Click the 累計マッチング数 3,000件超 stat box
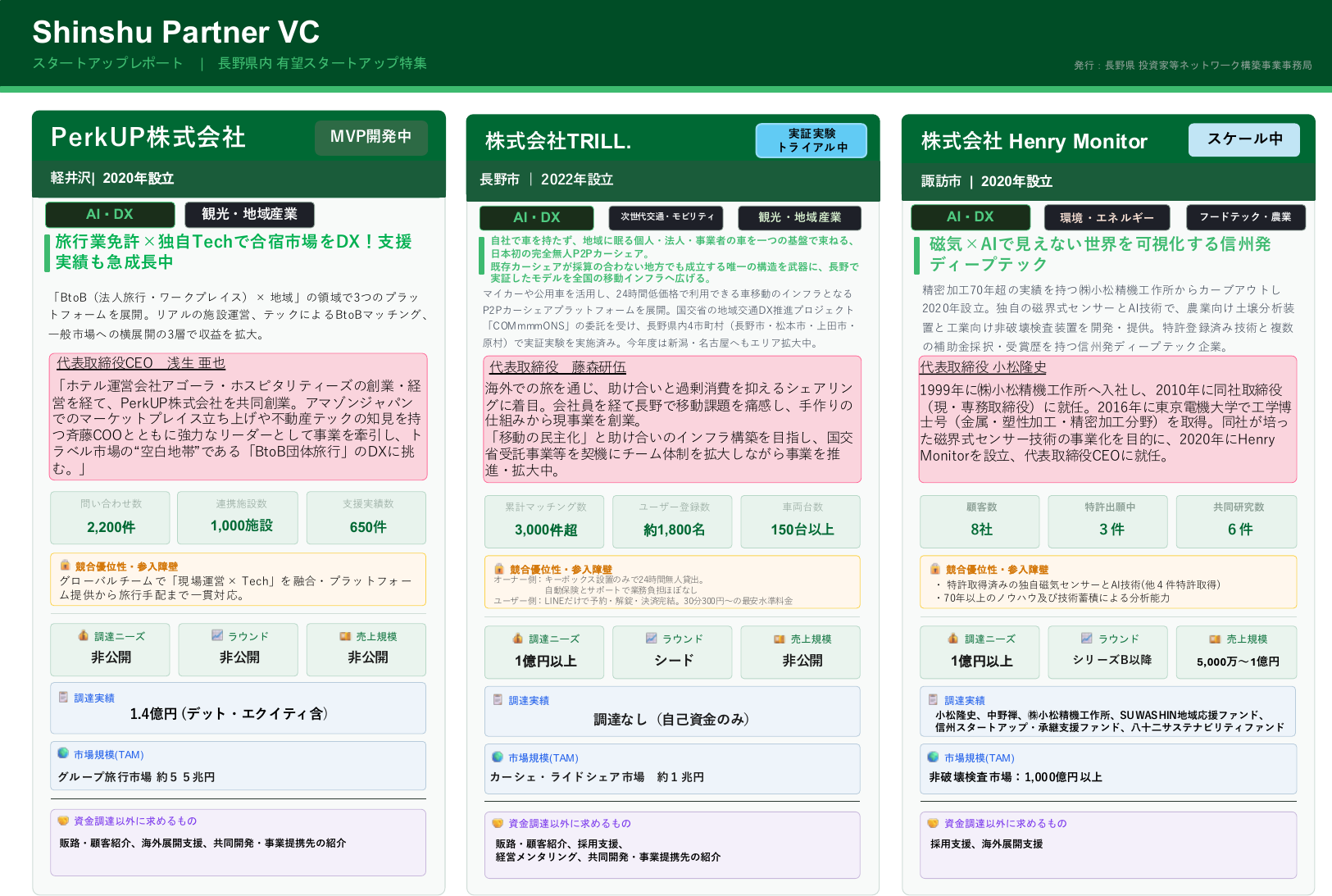The image size is (1332, 896). [x=545, y=521]
